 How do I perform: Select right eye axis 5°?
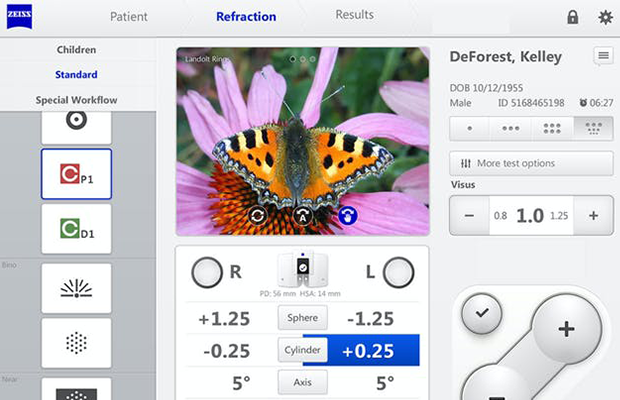pyautogui.click(x=241, y=383)
